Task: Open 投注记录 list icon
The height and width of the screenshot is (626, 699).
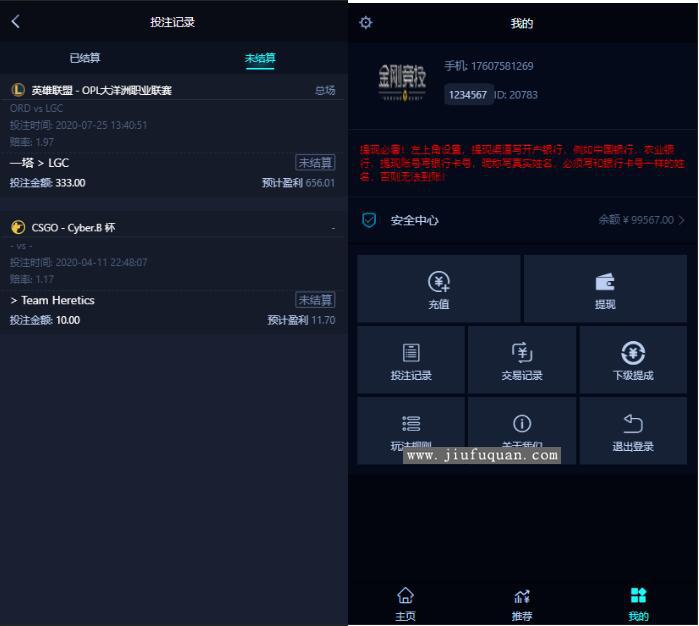Action: click(411, 353)
